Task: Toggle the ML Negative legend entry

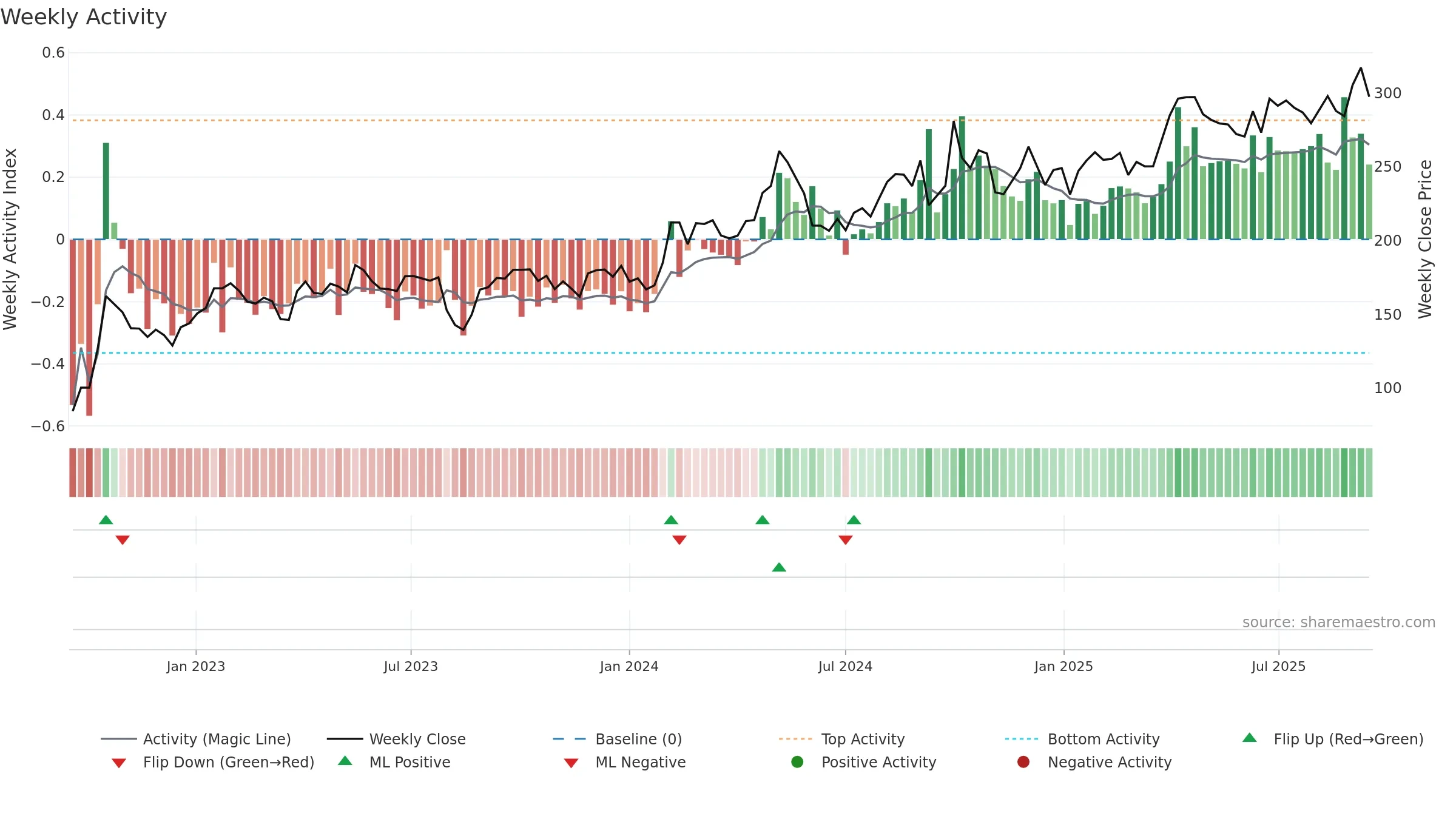Action: (625, 762)
